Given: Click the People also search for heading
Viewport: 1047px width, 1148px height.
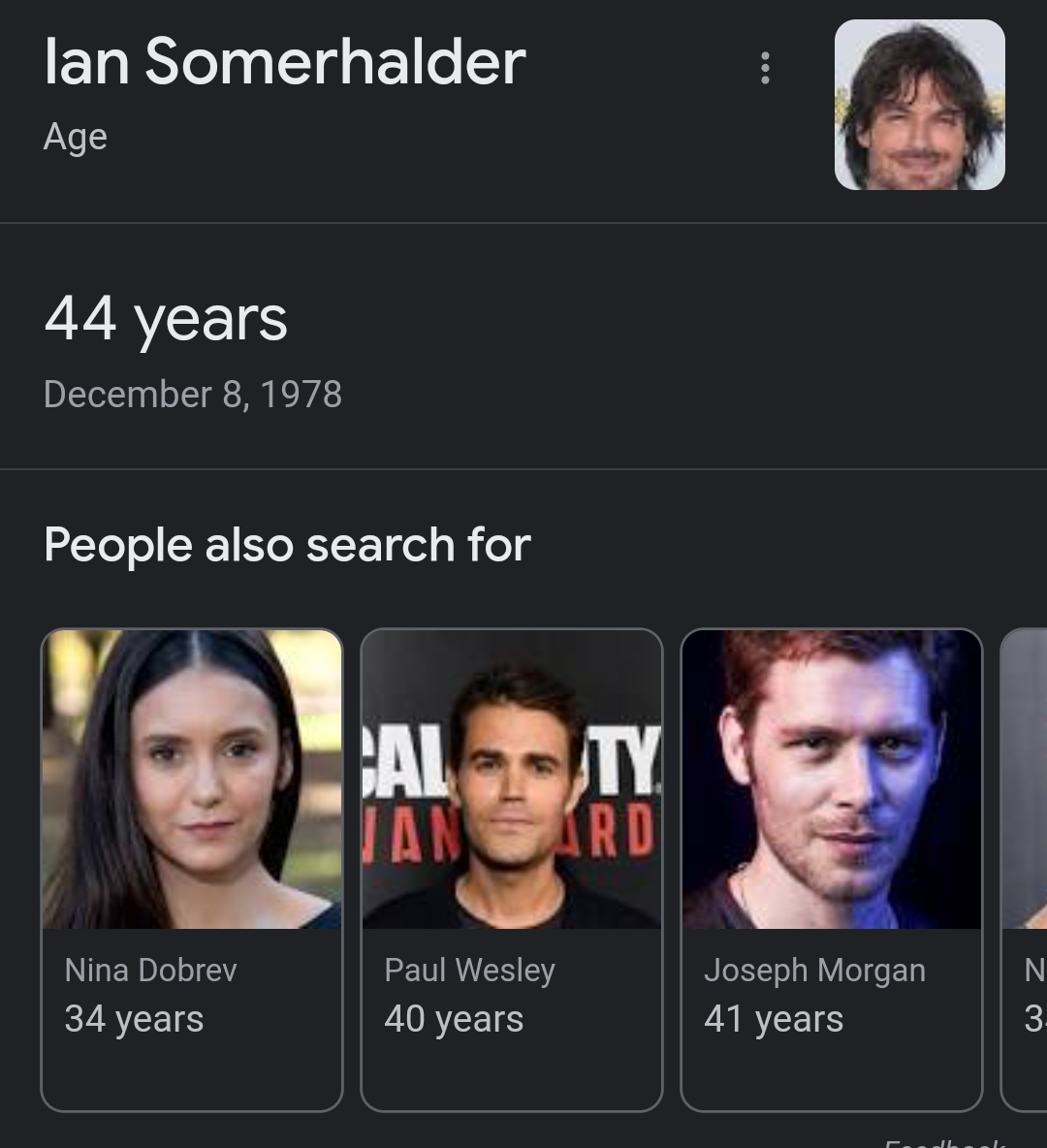Looking at the screenshot, I should [x=287, y=544].
